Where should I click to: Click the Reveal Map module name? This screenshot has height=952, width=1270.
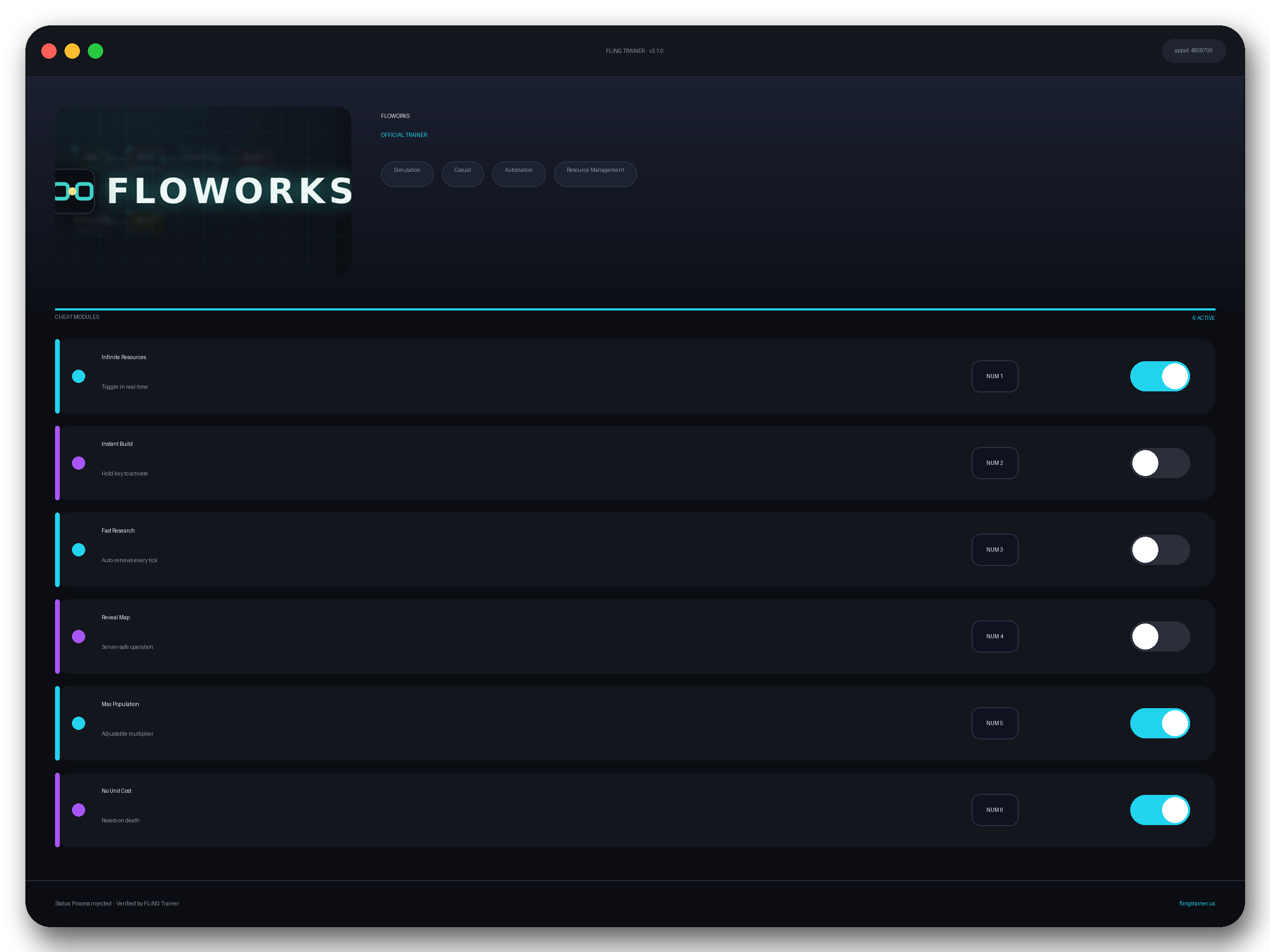pyautogui.click(x=116, y=617)
